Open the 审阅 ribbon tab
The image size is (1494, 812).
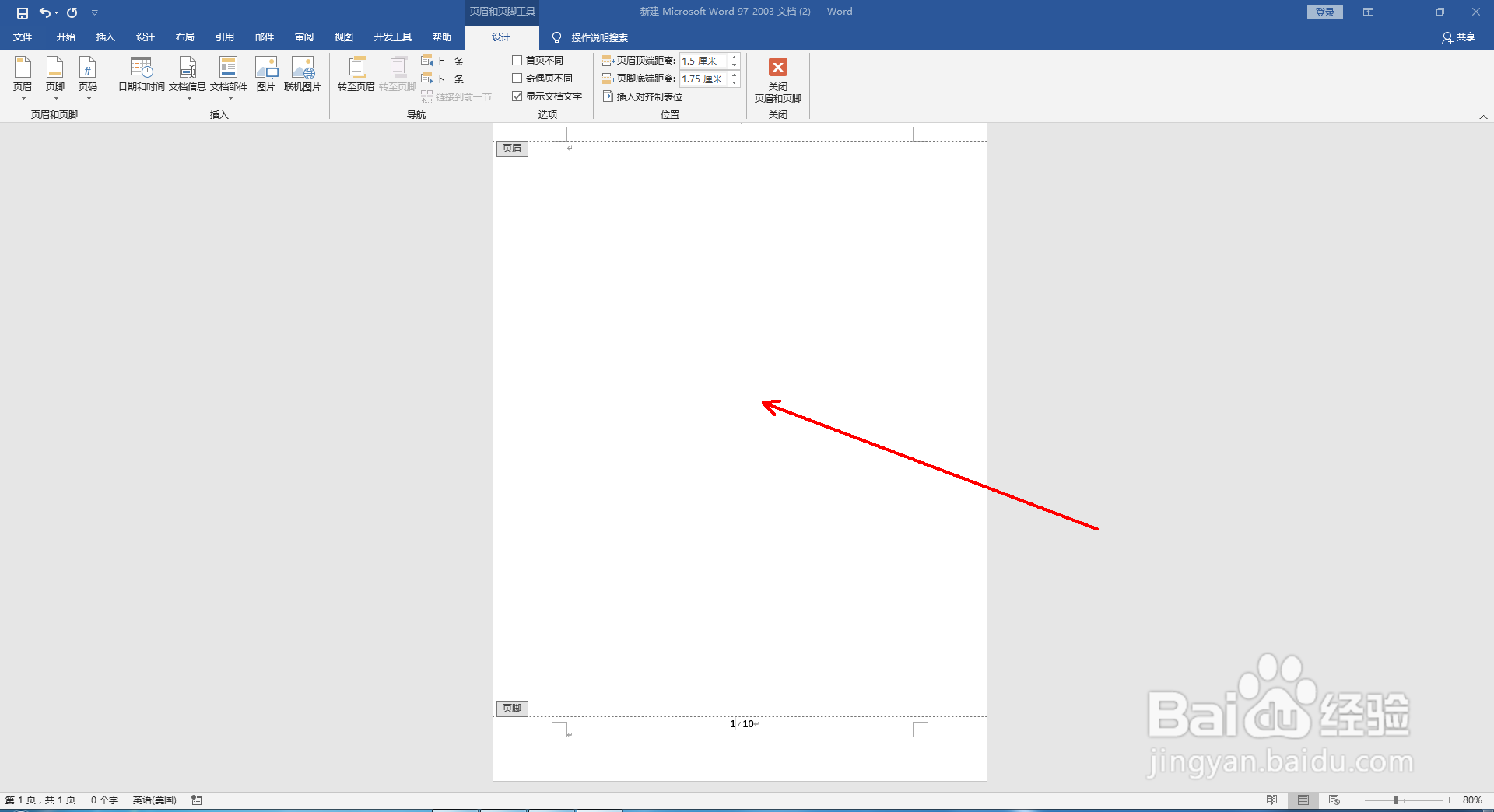click(x=303, y=37)
